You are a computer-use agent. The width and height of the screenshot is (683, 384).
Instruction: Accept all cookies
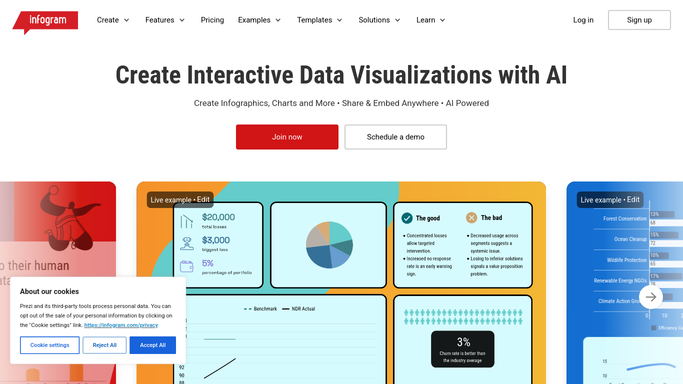pyautogui.click(x=152, y=345)
